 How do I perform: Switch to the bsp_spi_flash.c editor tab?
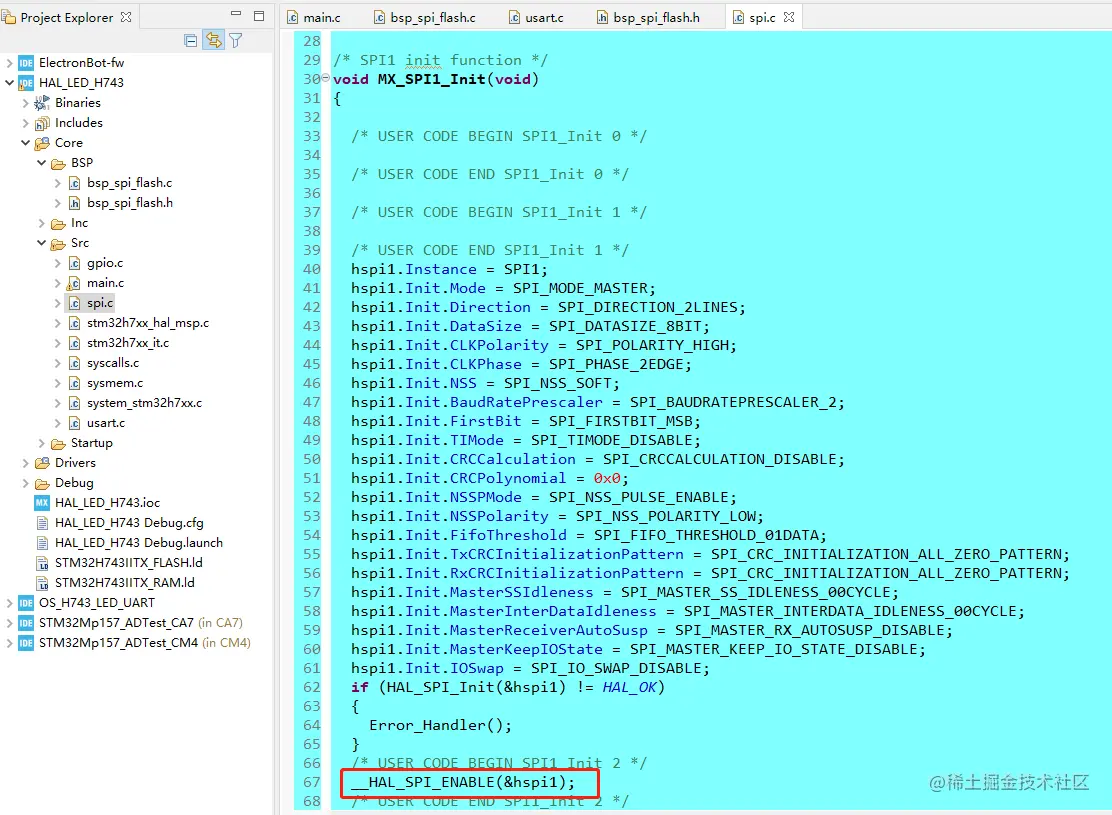(424, 17)
